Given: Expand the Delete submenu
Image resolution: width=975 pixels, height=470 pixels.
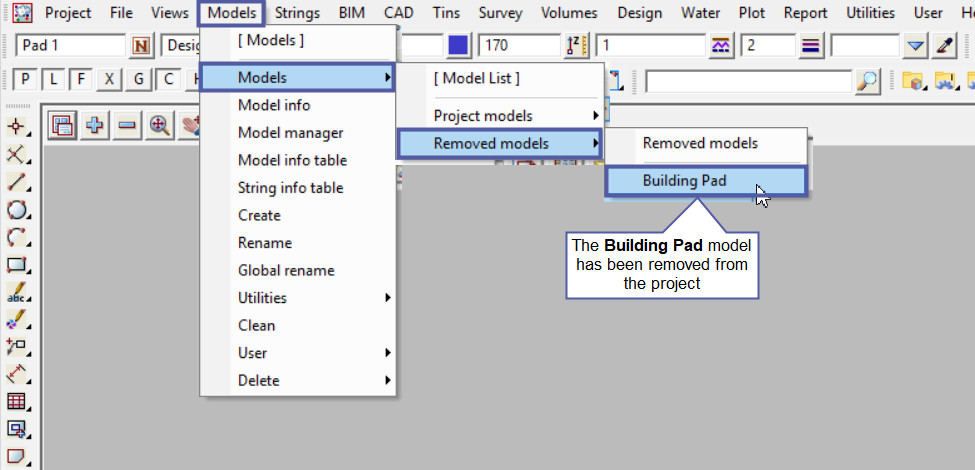Looking at the screenshot, I should pos(297,380).
